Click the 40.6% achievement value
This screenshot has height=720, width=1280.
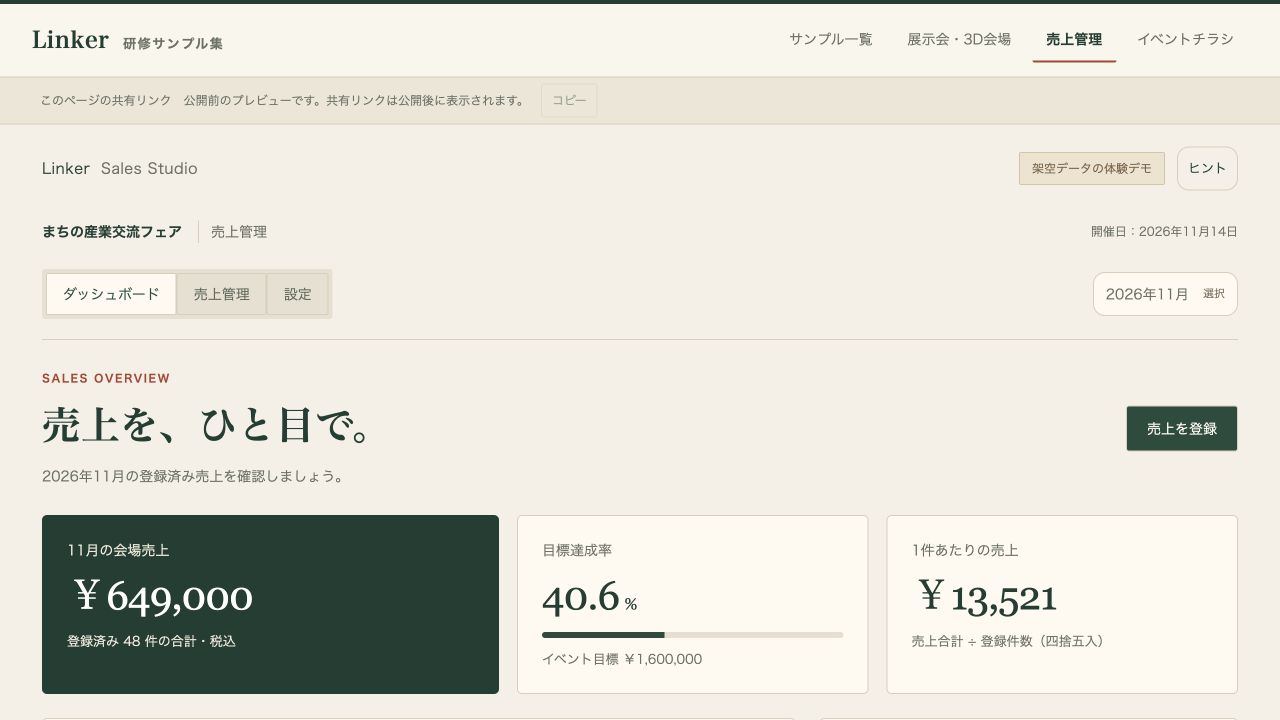(x=589, y=598)
